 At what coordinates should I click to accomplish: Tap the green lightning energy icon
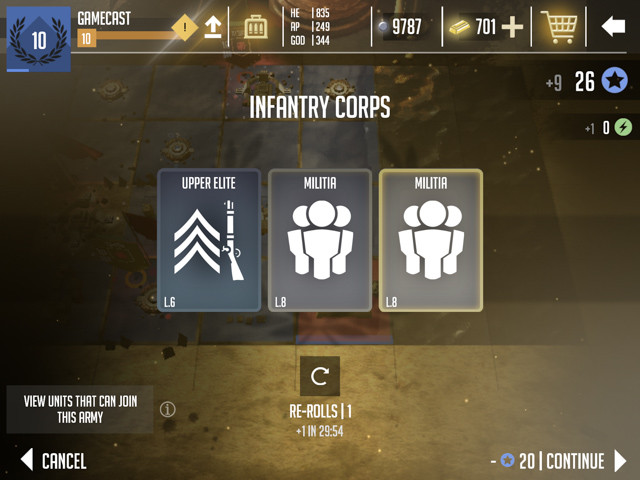[x=623, y=127]
